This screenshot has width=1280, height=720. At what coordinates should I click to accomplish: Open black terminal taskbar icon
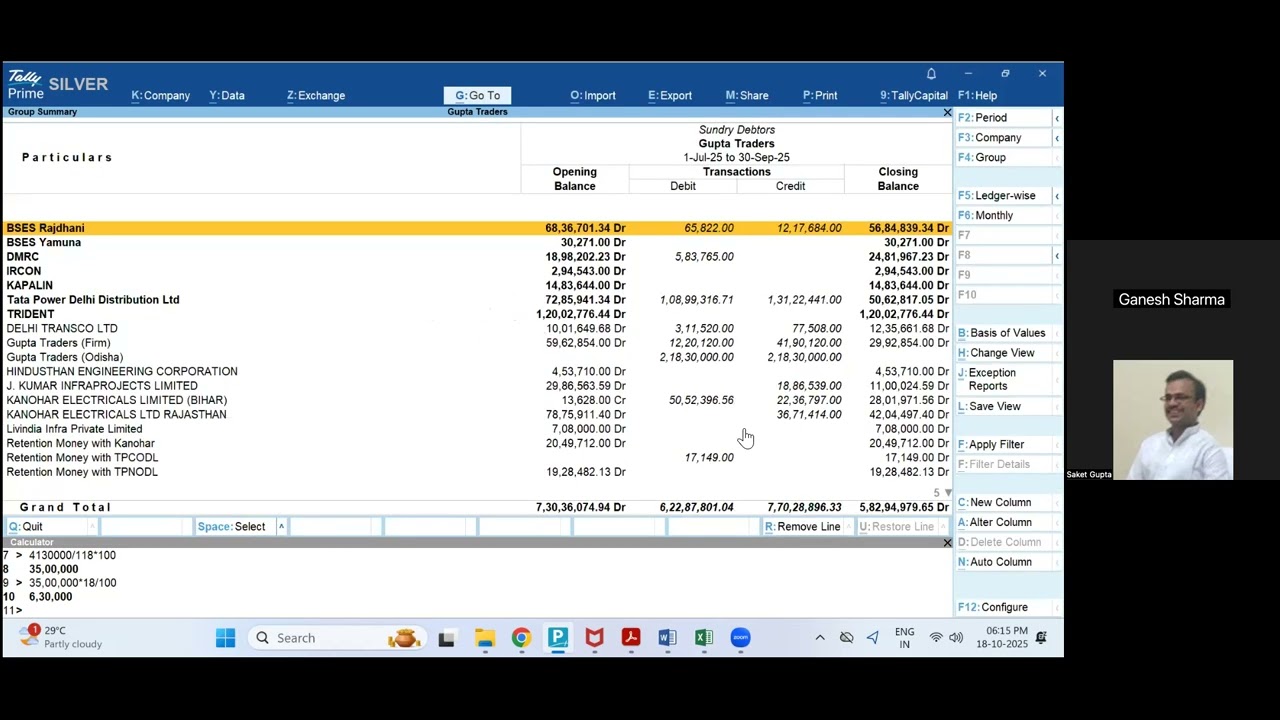(x=446, y=638)
